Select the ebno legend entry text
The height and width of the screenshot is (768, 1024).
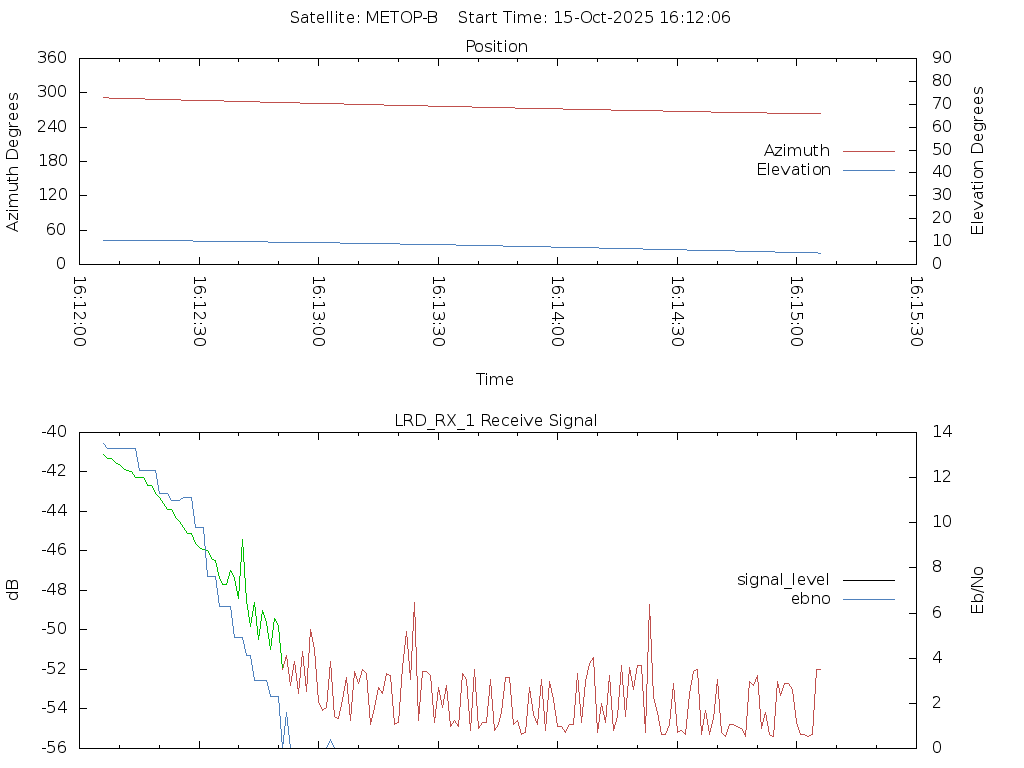[x=810, y=598]
